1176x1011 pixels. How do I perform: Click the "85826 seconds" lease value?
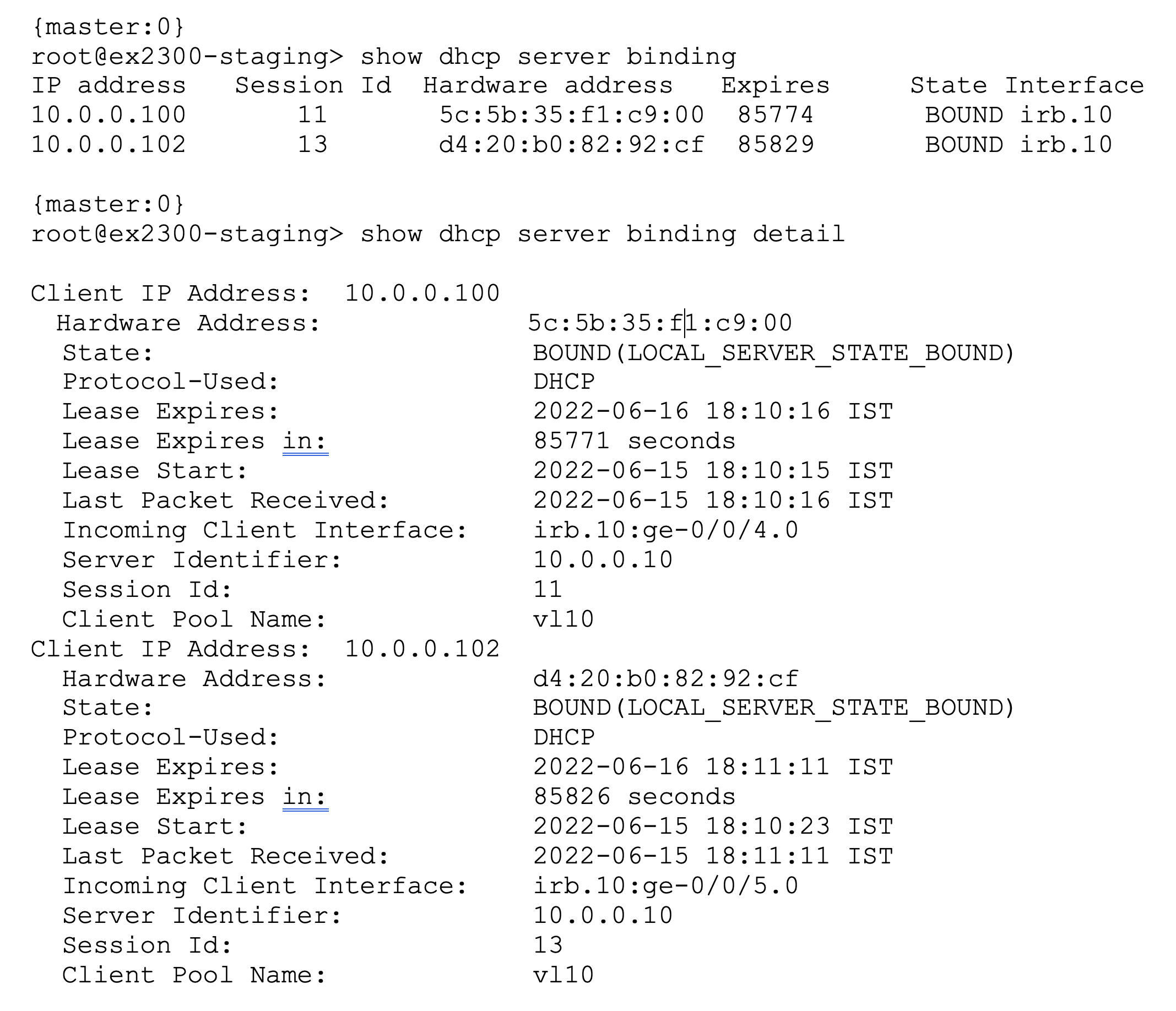tap(634, 797)
